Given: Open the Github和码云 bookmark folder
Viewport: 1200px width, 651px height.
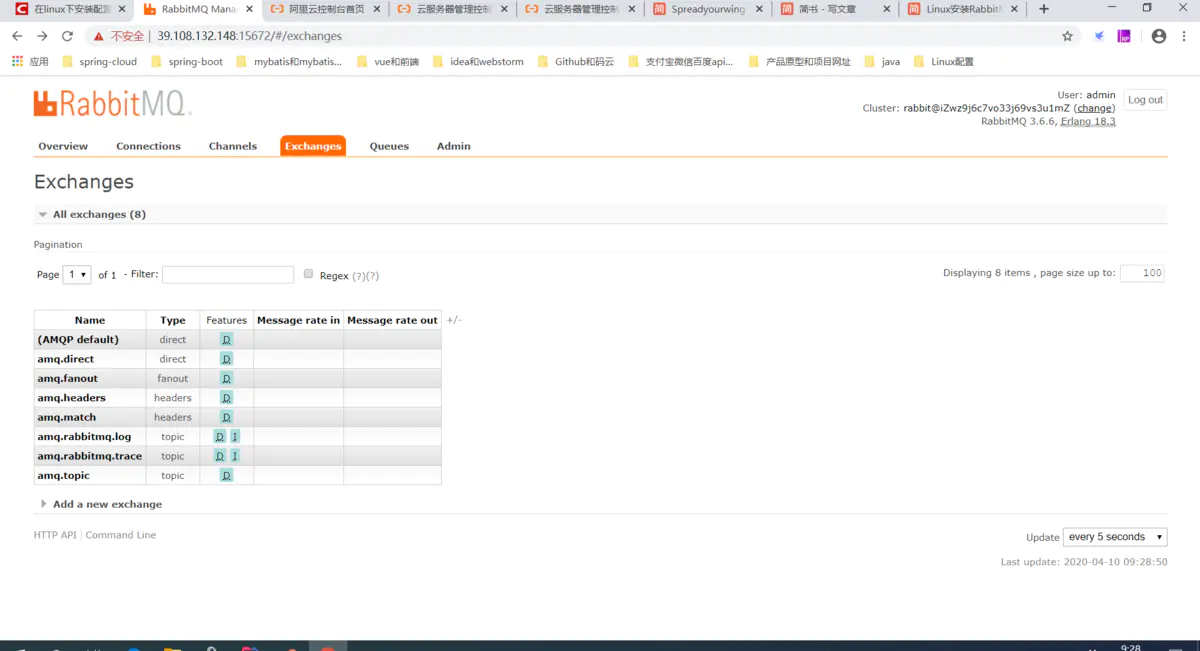Looking at the screenshot, I should click(576, 61).
